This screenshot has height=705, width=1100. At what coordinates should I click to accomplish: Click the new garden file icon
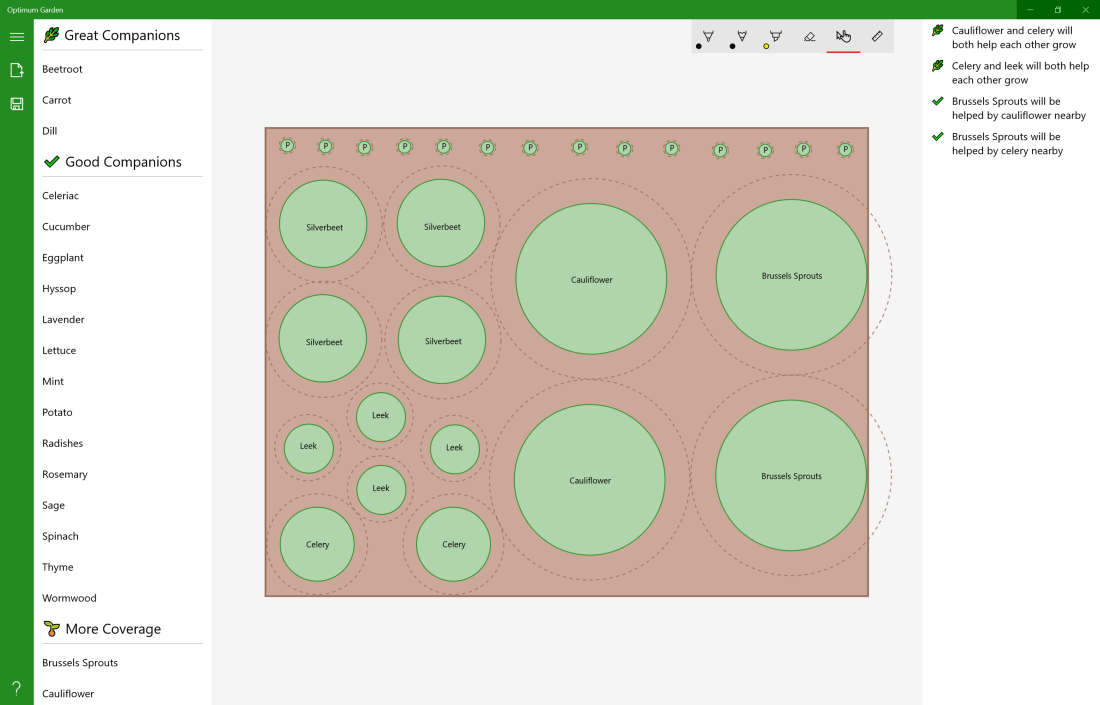tap(17, 70)
